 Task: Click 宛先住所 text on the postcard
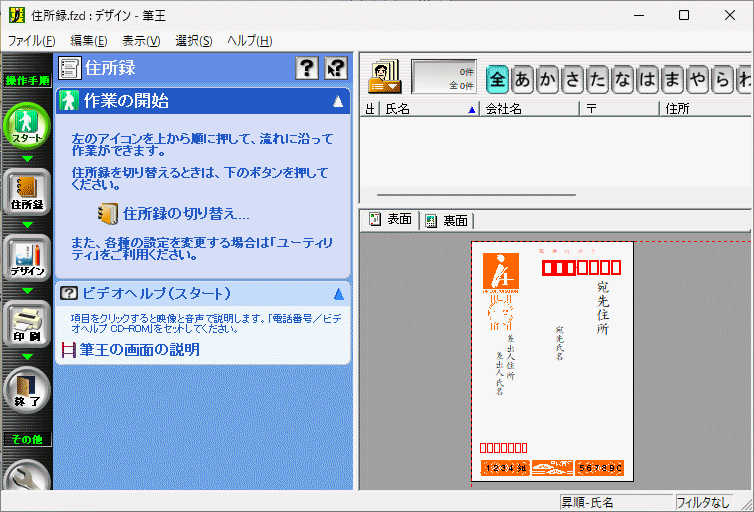[603, 308]
